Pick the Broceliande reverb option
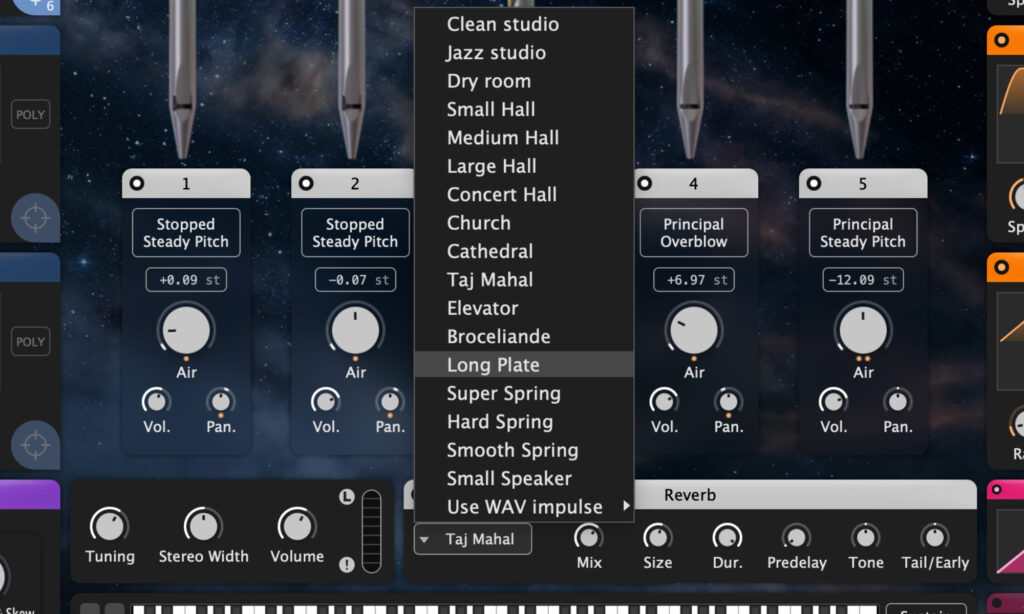1024x614 pixels. pos(524,336)
